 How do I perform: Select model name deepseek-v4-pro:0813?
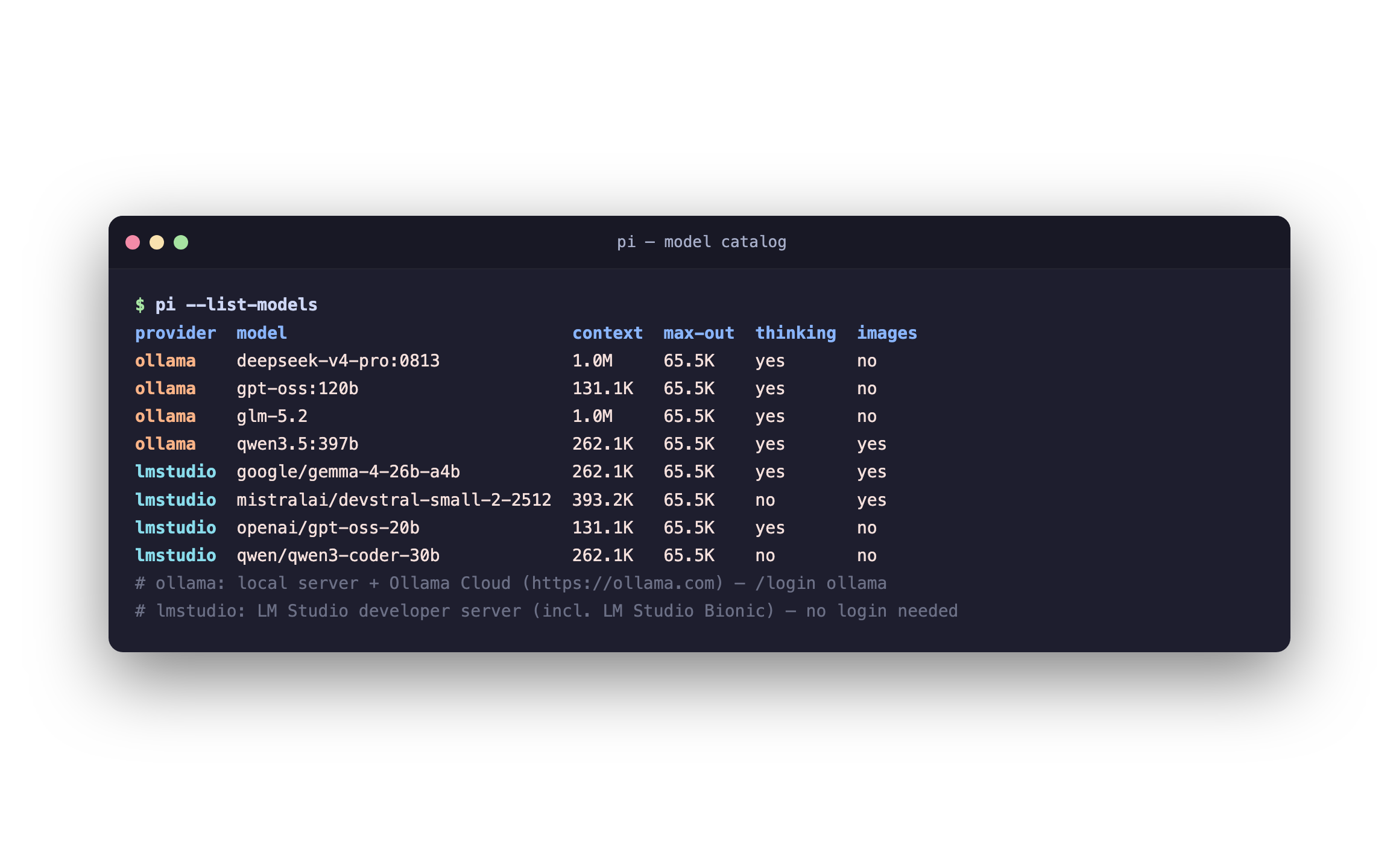click(338, 361)
